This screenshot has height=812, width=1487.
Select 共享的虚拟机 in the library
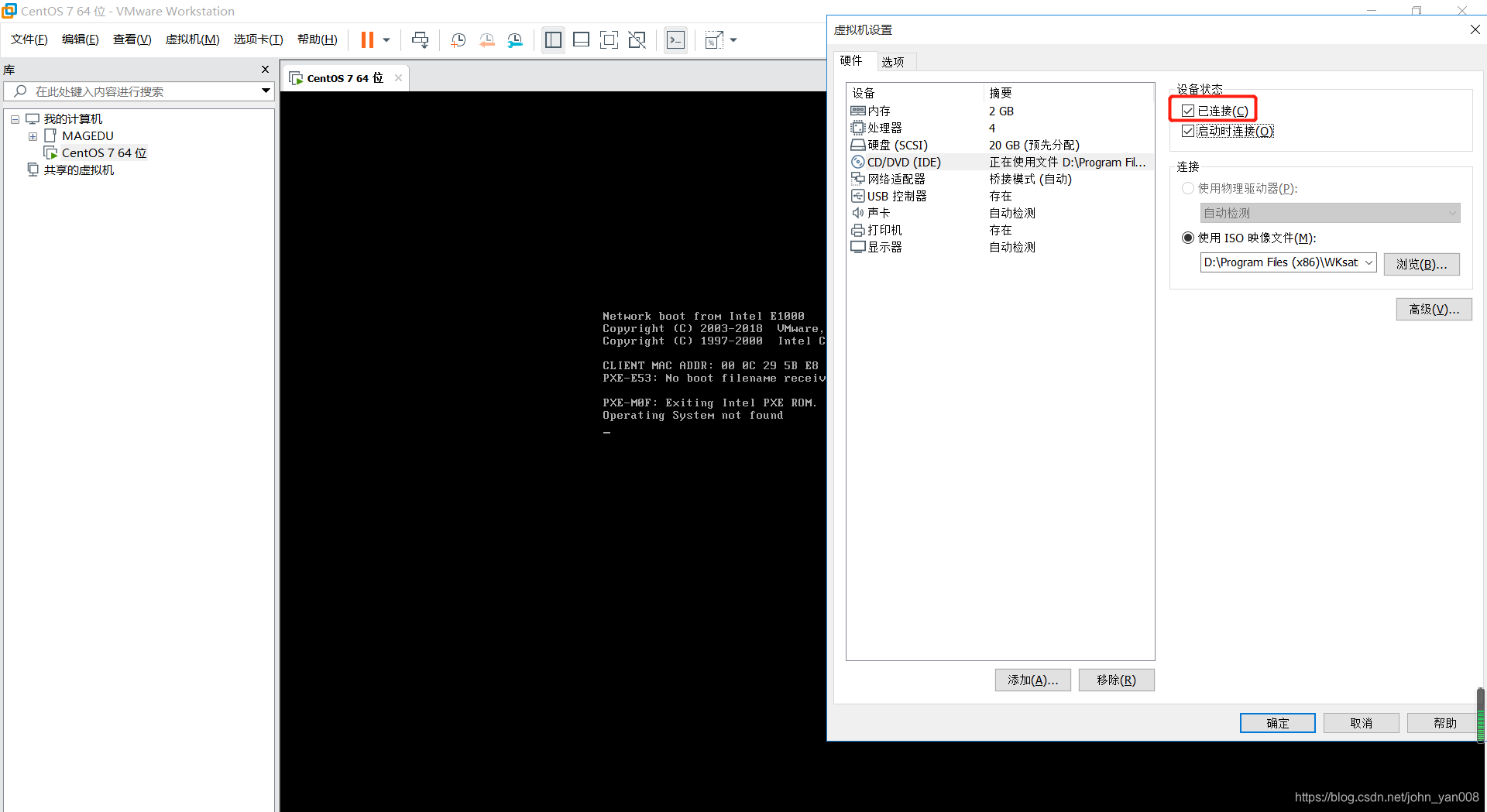78,170
